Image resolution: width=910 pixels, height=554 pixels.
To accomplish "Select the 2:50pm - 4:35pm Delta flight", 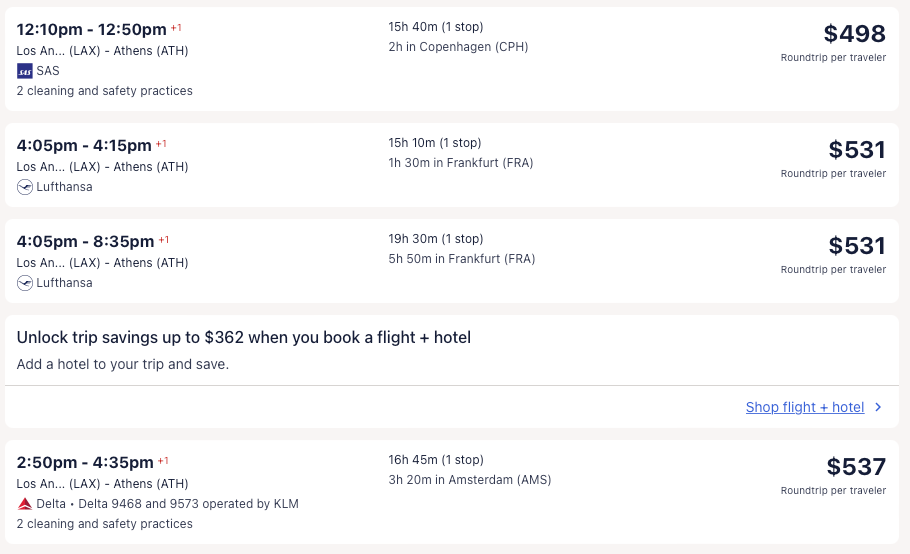I will pos(85,463).
